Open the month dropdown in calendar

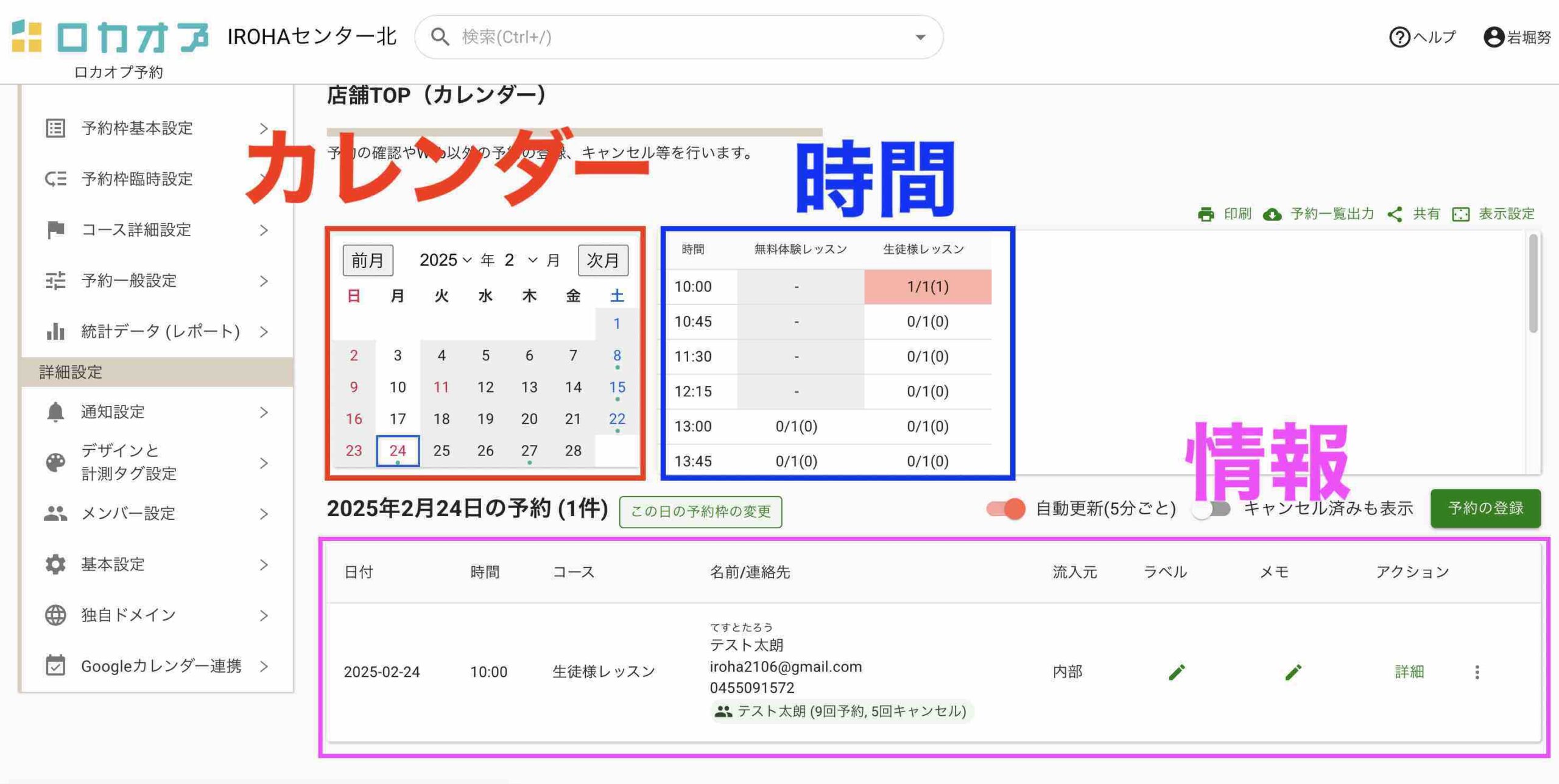click(x=521, y=261)
